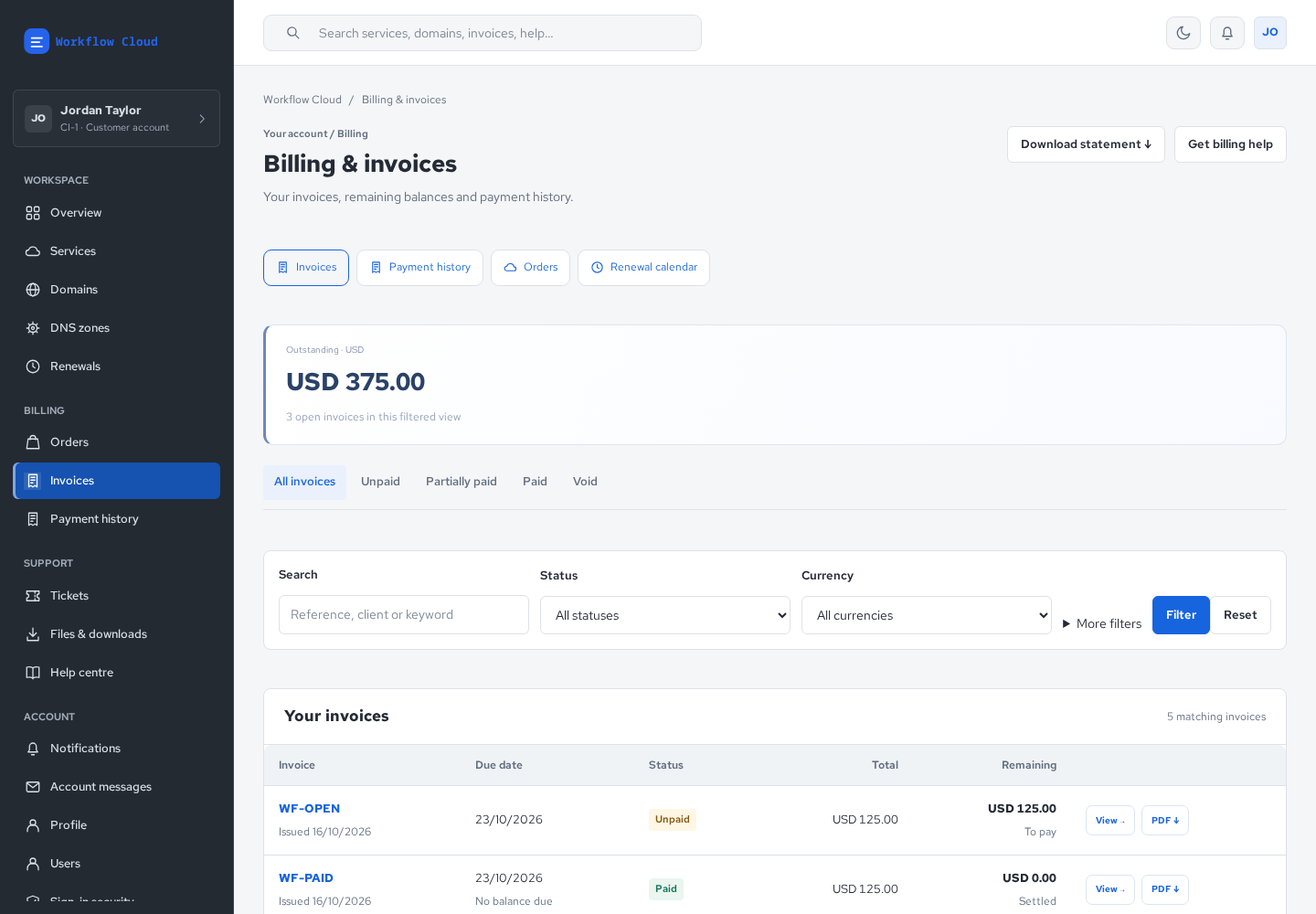Open Profile in the sidebar
The width and height of the screenshot is (1316, 914).
[116, 825]
